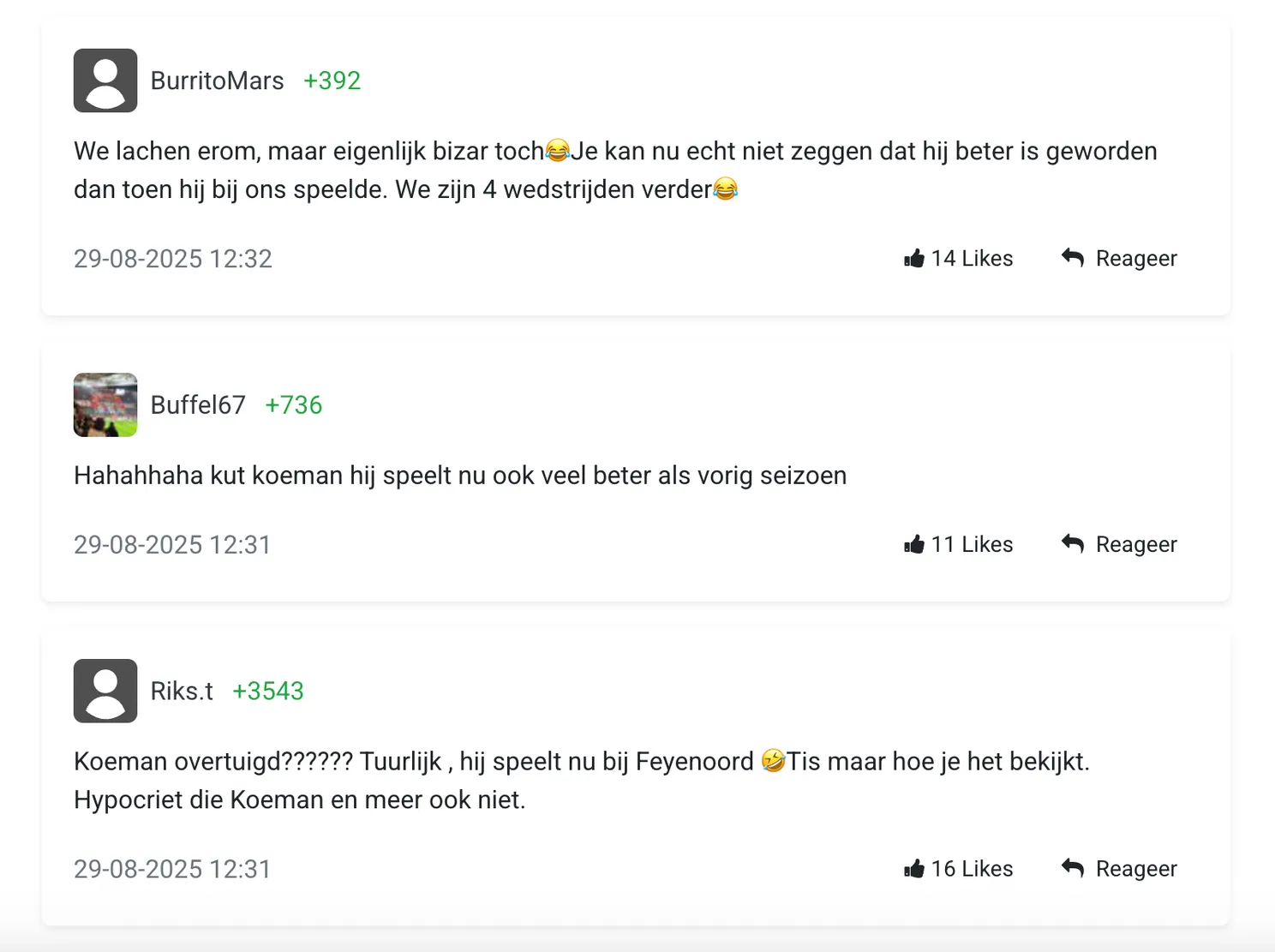Viewport: 1275px width, 952px height.
Task: Click the 14 Likes count
Action: tap(972, 258)
